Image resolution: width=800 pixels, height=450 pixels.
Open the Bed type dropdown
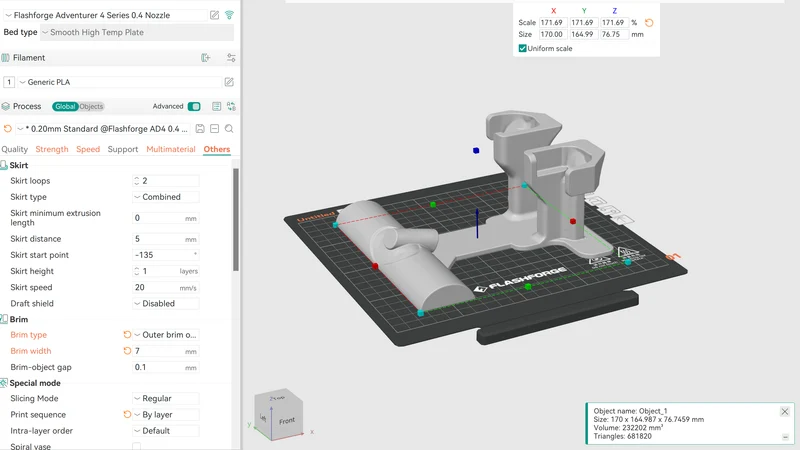137,32
